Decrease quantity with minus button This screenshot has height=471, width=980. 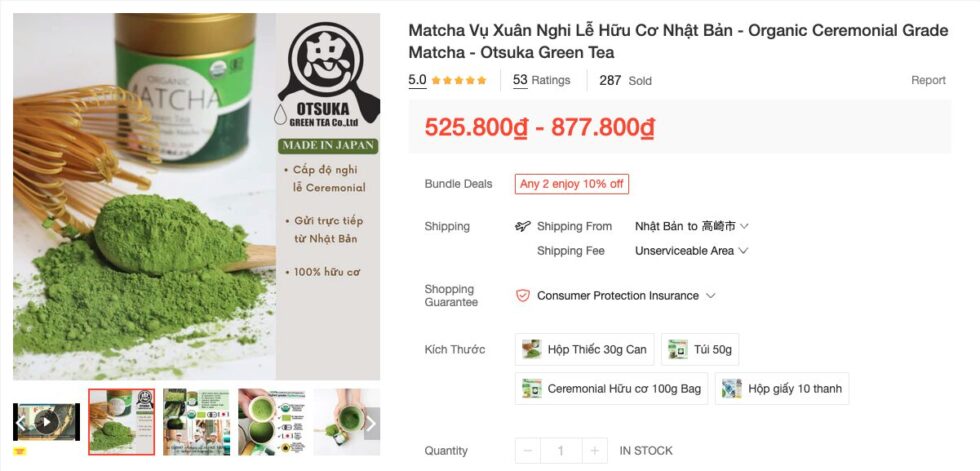coord(528,450)
